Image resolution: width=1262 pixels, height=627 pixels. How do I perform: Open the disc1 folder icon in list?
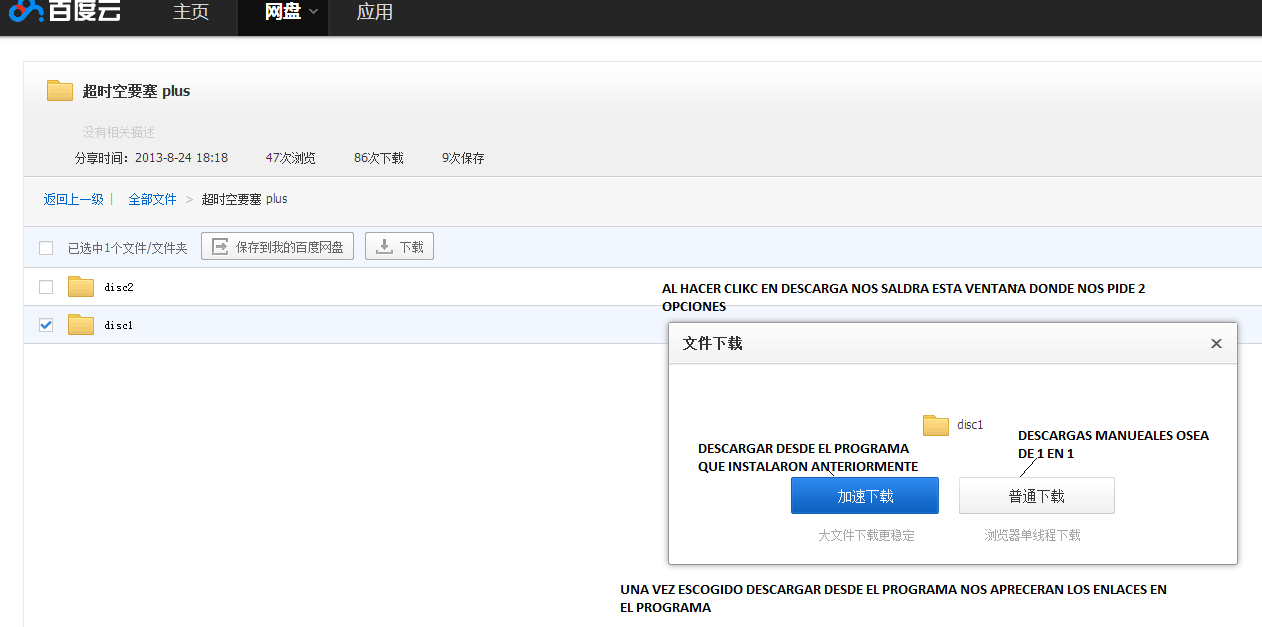coord(81,325)
